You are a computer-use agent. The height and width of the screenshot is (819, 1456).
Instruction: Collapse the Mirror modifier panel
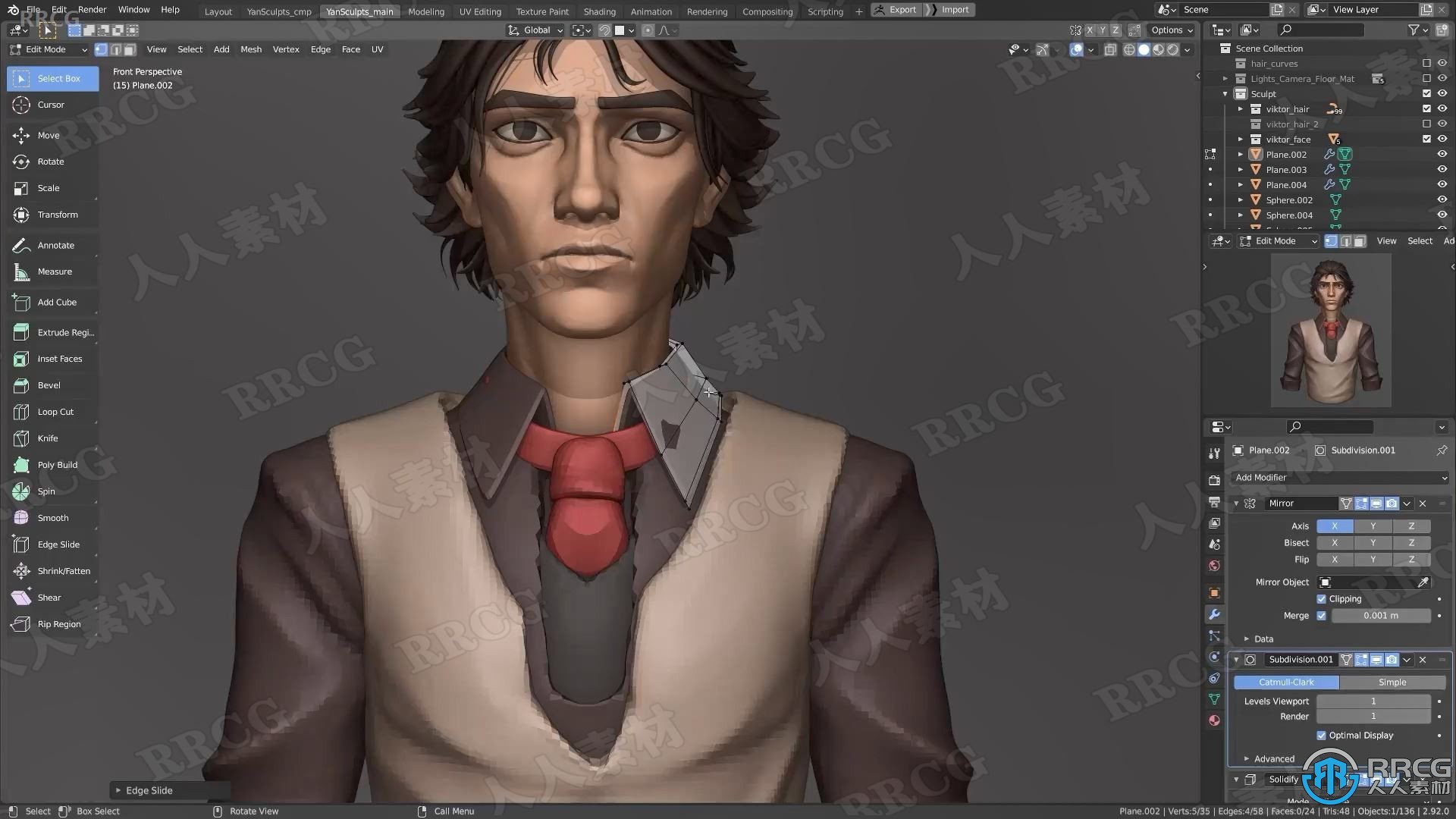(1236, 504)
